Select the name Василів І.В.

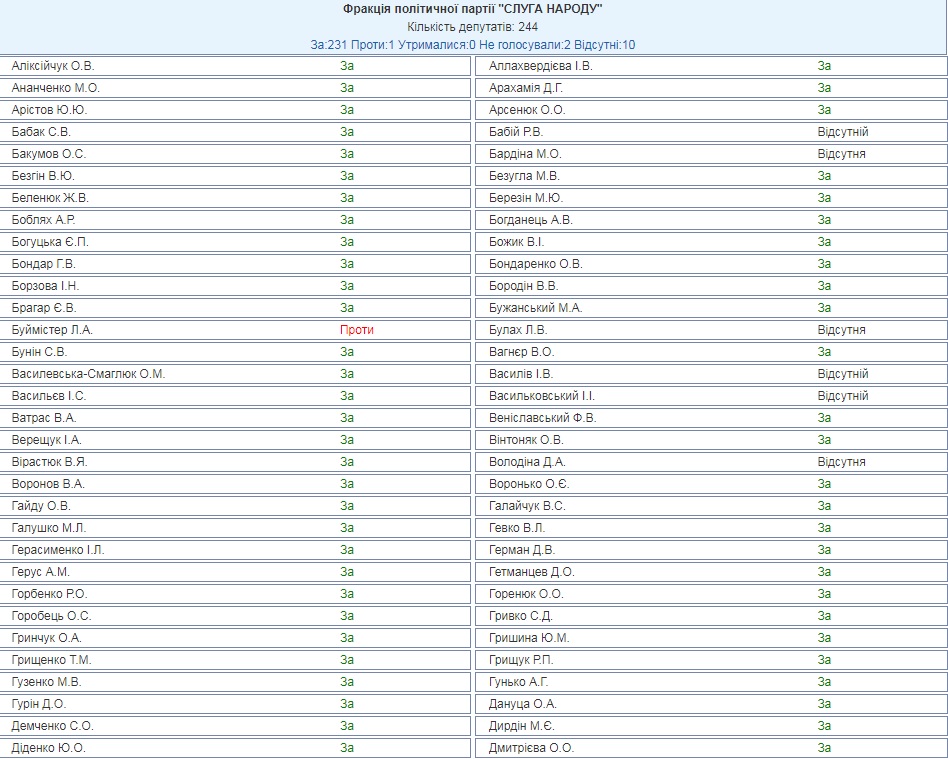pyautogui.click(x=521, y=374)
